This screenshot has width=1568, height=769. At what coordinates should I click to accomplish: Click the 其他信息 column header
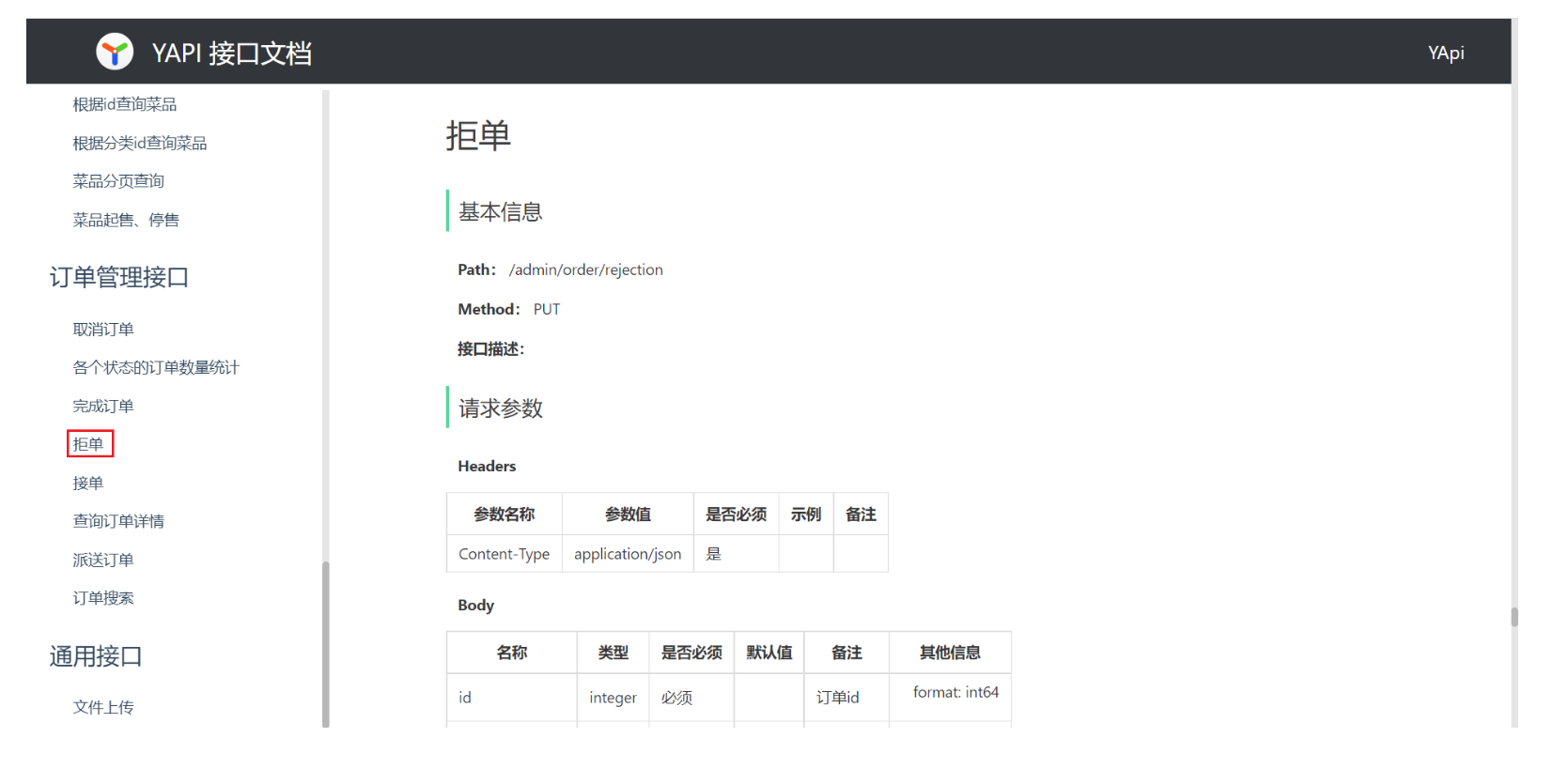(950, 653)
